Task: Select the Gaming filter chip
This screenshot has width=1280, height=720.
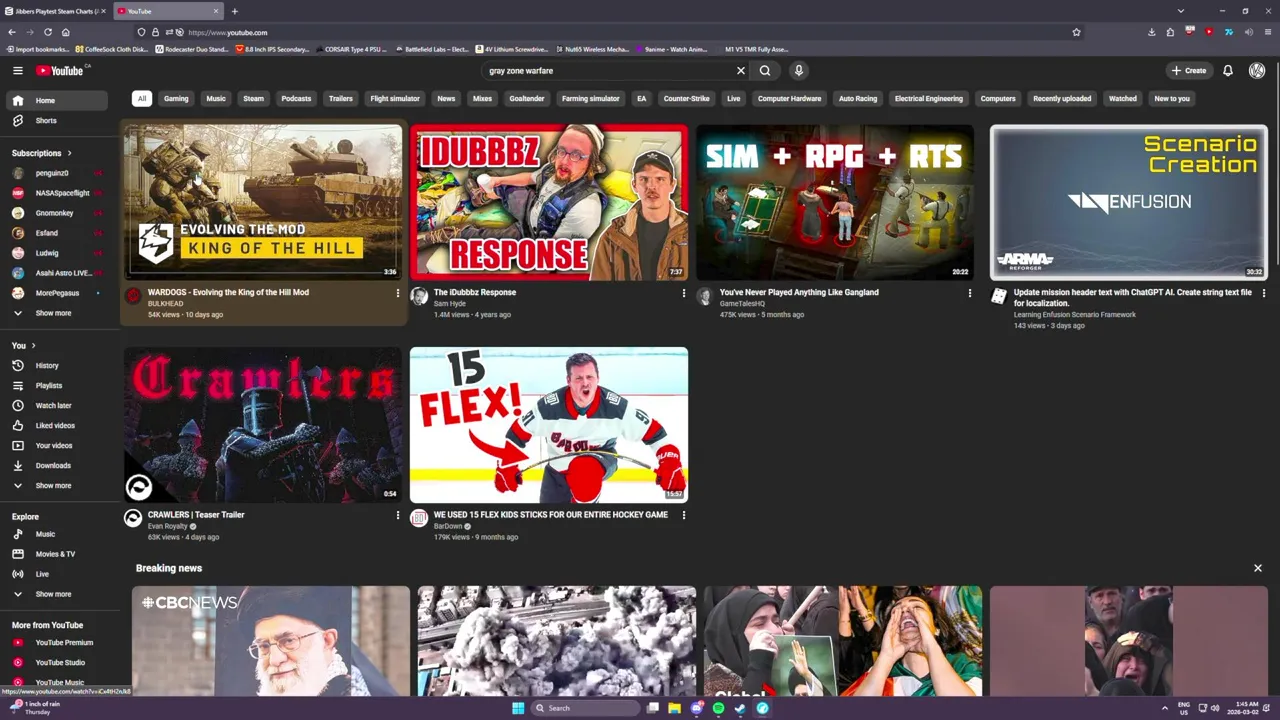Action: [x=176, y=99]
